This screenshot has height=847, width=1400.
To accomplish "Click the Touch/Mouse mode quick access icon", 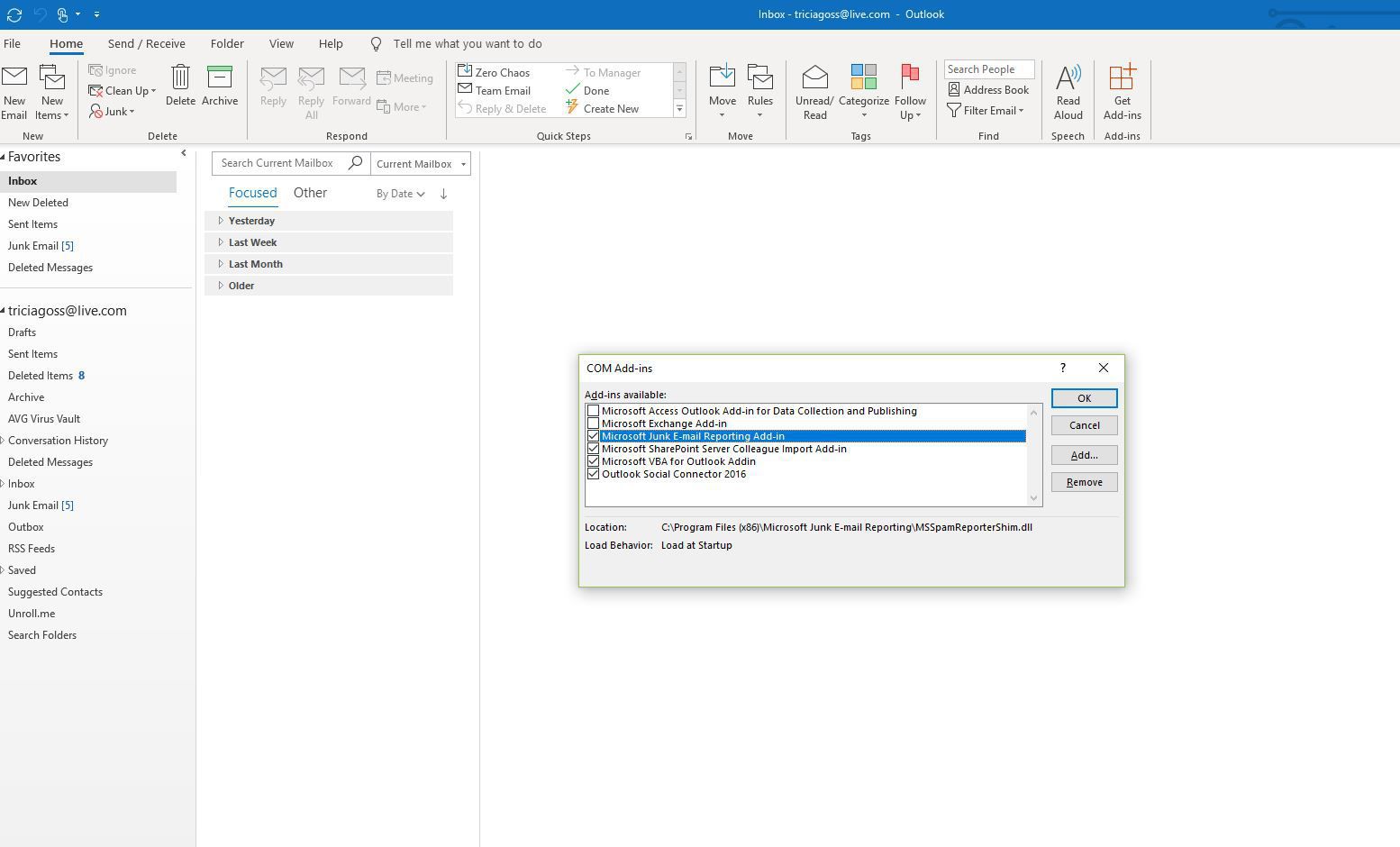I will tap(63, 14).
